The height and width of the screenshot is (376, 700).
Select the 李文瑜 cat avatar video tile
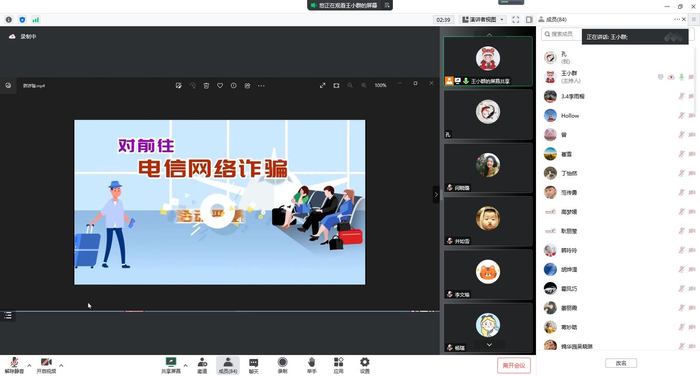488,274
